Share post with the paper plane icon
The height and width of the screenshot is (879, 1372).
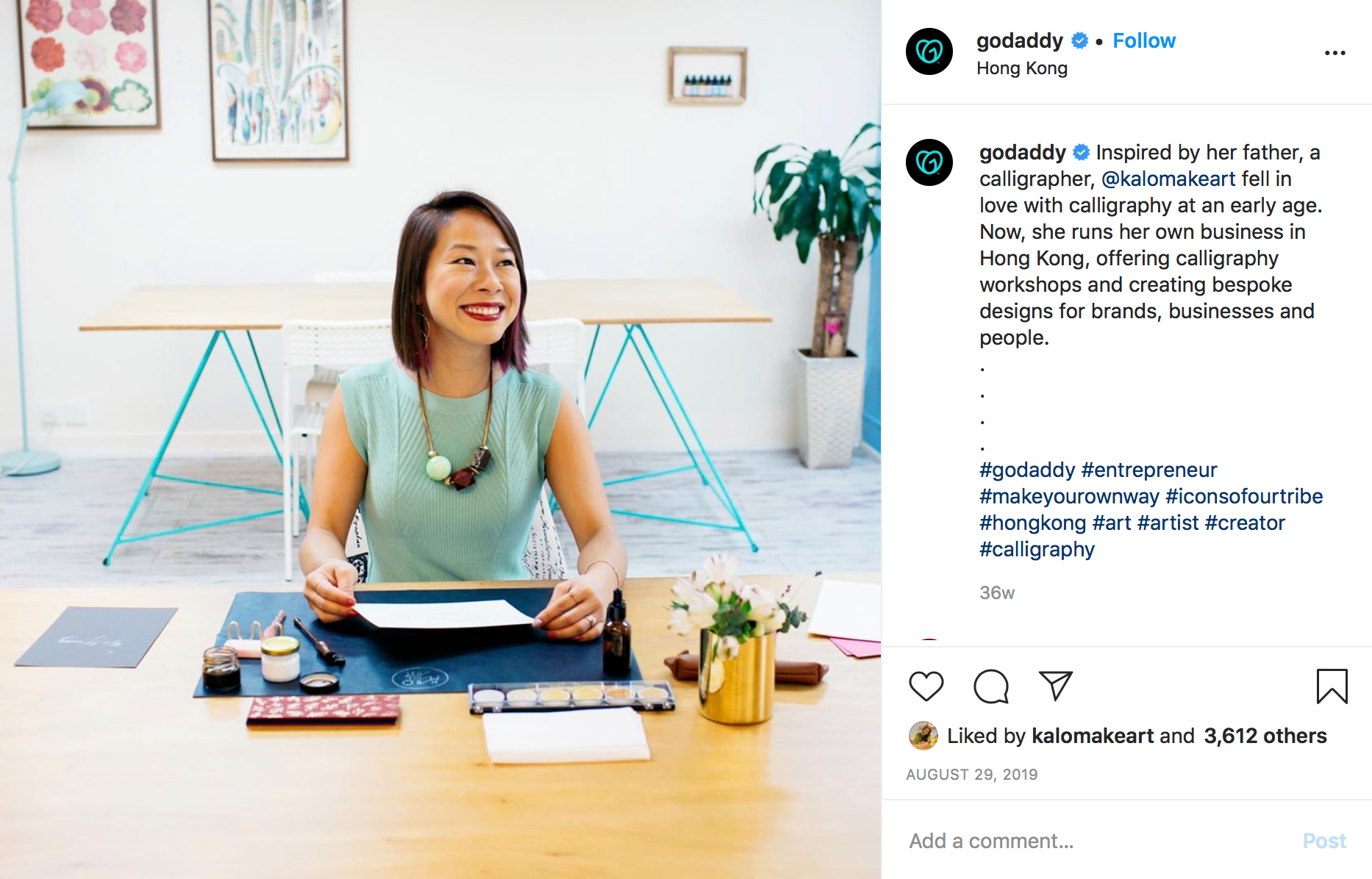pos(1056,686)
